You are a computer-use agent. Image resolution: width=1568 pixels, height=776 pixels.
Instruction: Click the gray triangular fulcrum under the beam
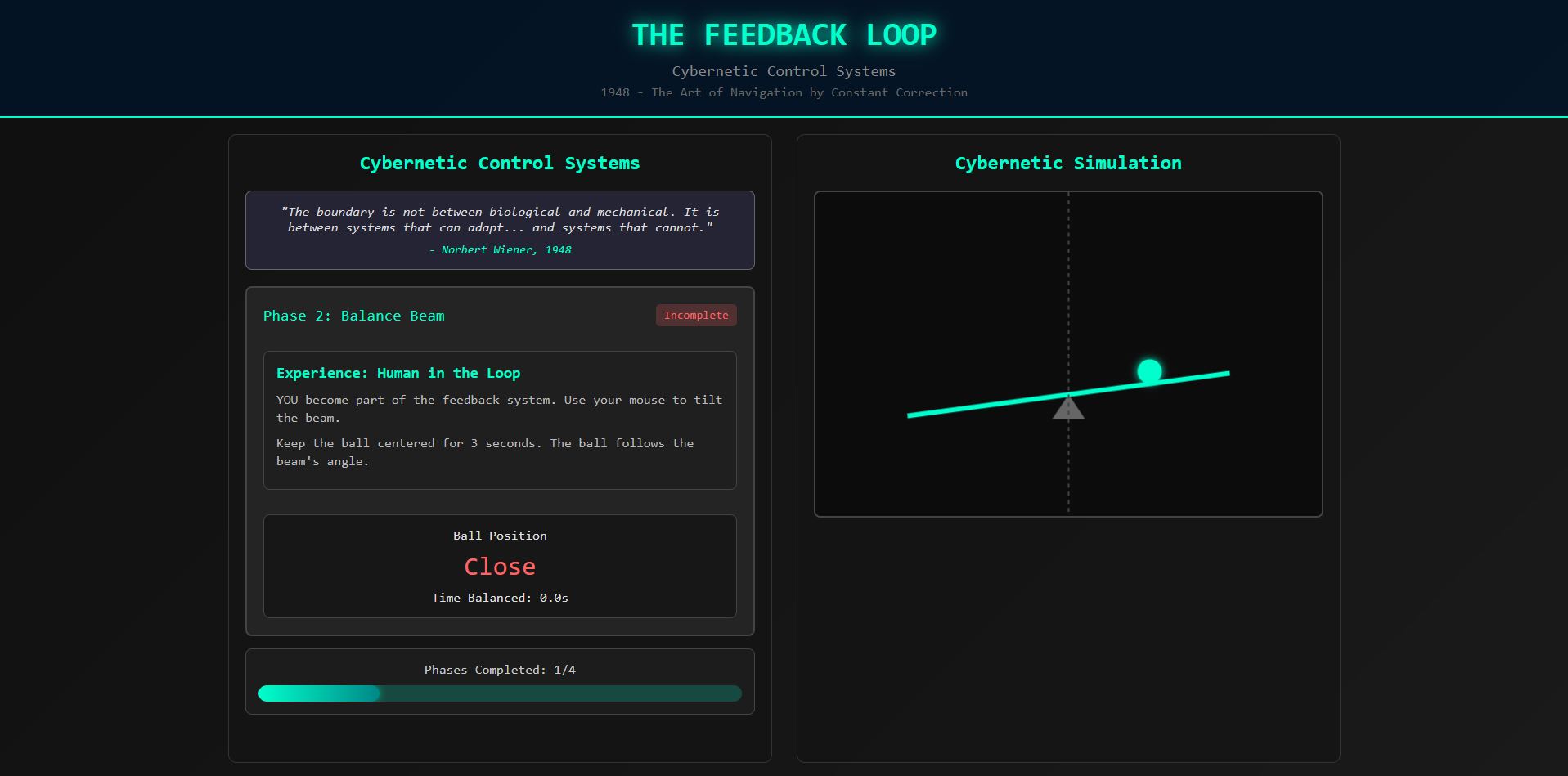(1068, 407)
